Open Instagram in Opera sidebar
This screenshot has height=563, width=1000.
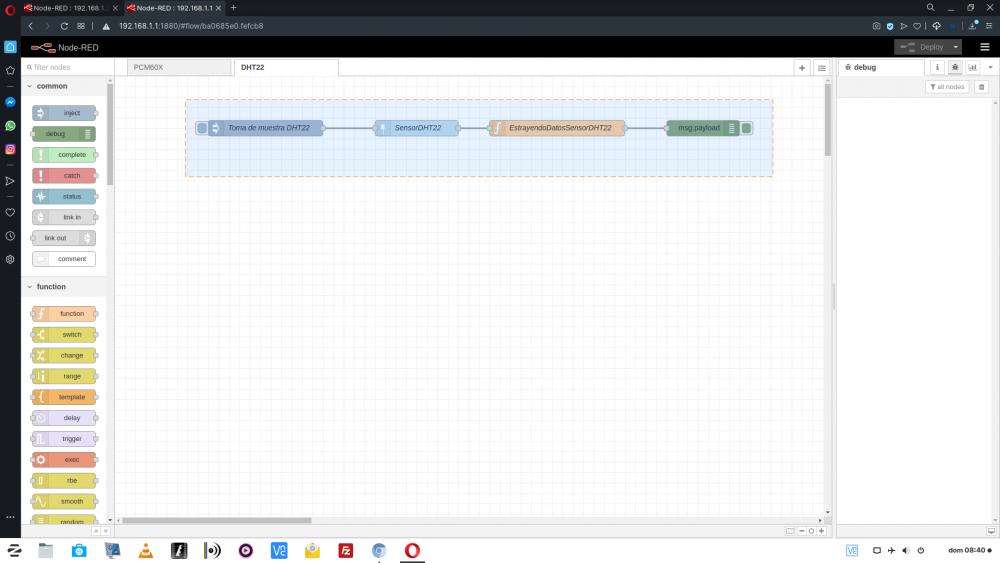[10, 149]
